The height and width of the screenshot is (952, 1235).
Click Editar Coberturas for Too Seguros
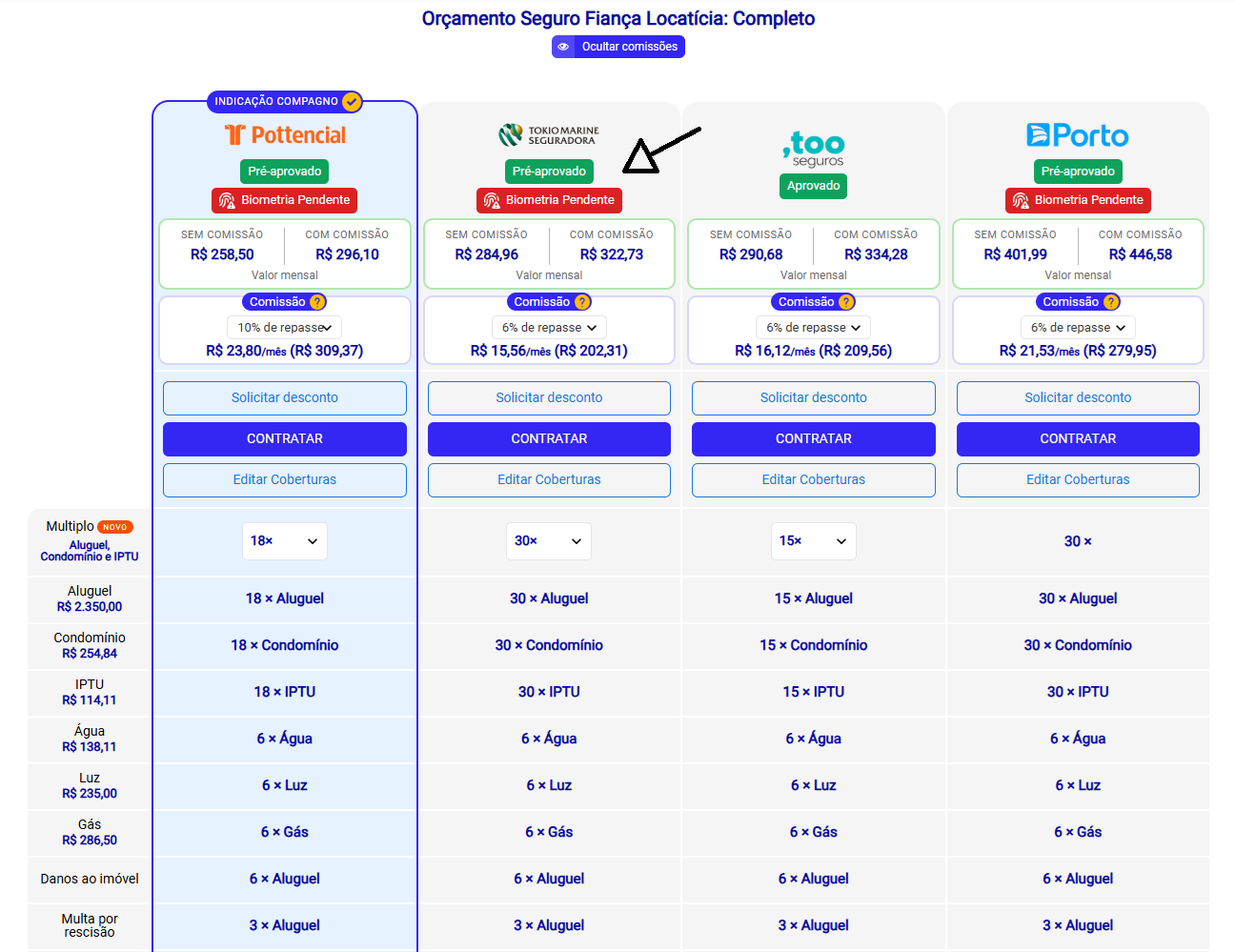point(814,480)
